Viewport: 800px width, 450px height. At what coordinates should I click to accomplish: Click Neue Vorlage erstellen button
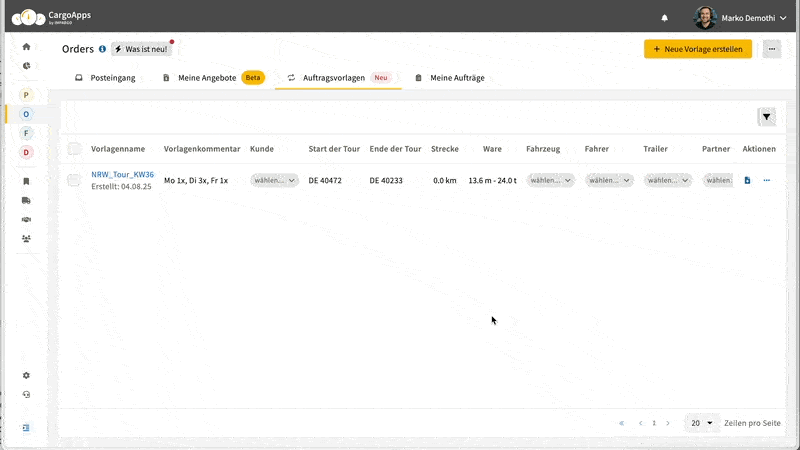[697, 49]
